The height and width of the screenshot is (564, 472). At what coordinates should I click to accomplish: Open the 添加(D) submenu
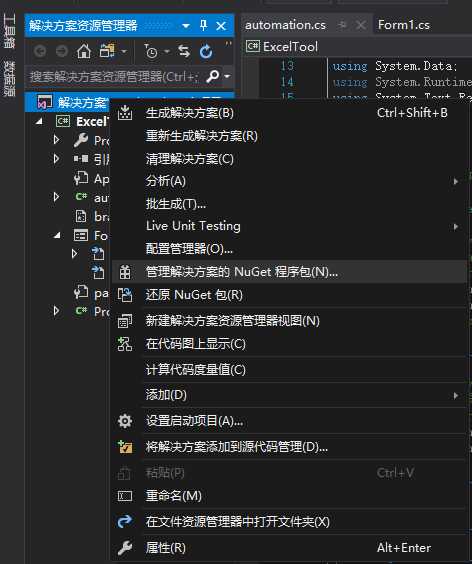tap(289, 395)
